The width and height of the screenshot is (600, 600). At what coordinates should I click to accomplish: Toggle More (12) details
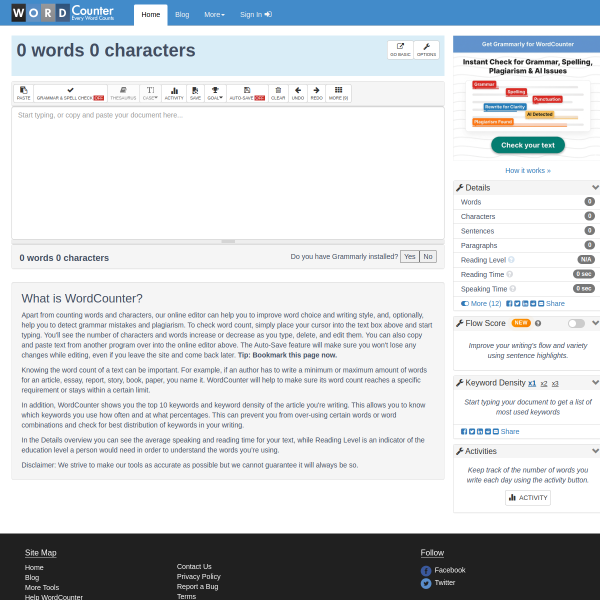pyautogui.click(x=481, y=303)
